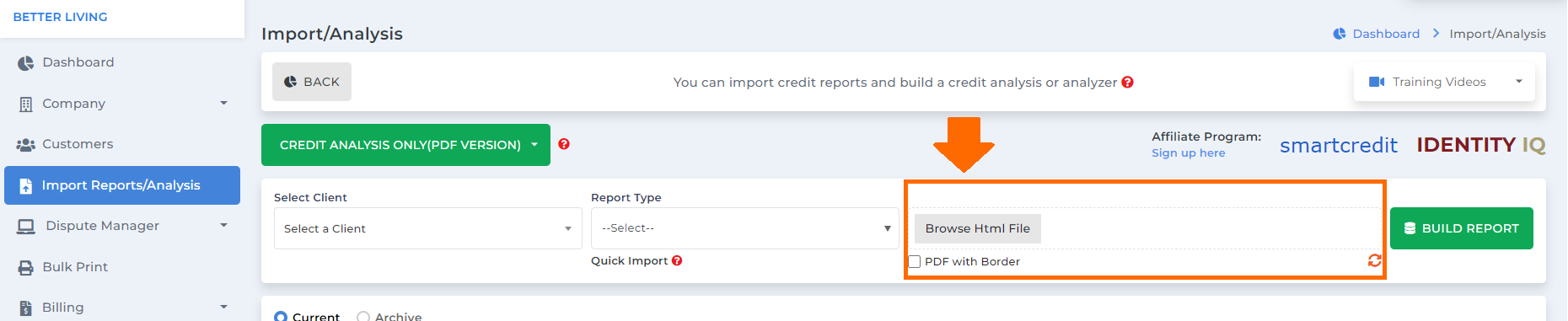Image resolution: width=1568 pixels, height=321 pixels.
Task: Click the Customers group icon in sidebar
Action: pos(26,144)
